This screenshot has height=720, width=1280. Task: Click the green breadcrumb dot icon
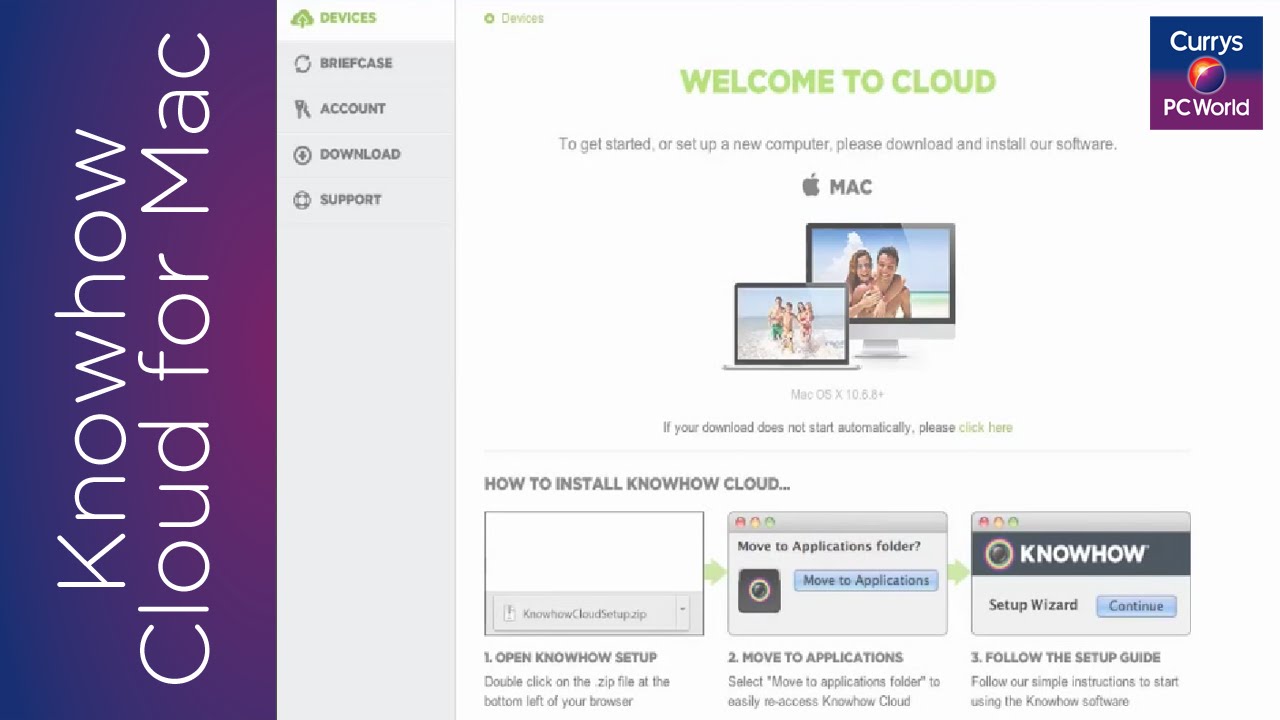(489, 18)
